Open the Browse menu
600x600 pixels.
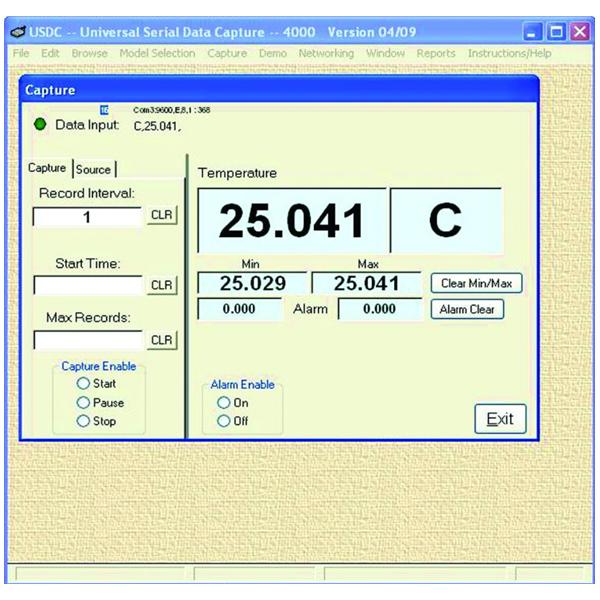[90, 53]
